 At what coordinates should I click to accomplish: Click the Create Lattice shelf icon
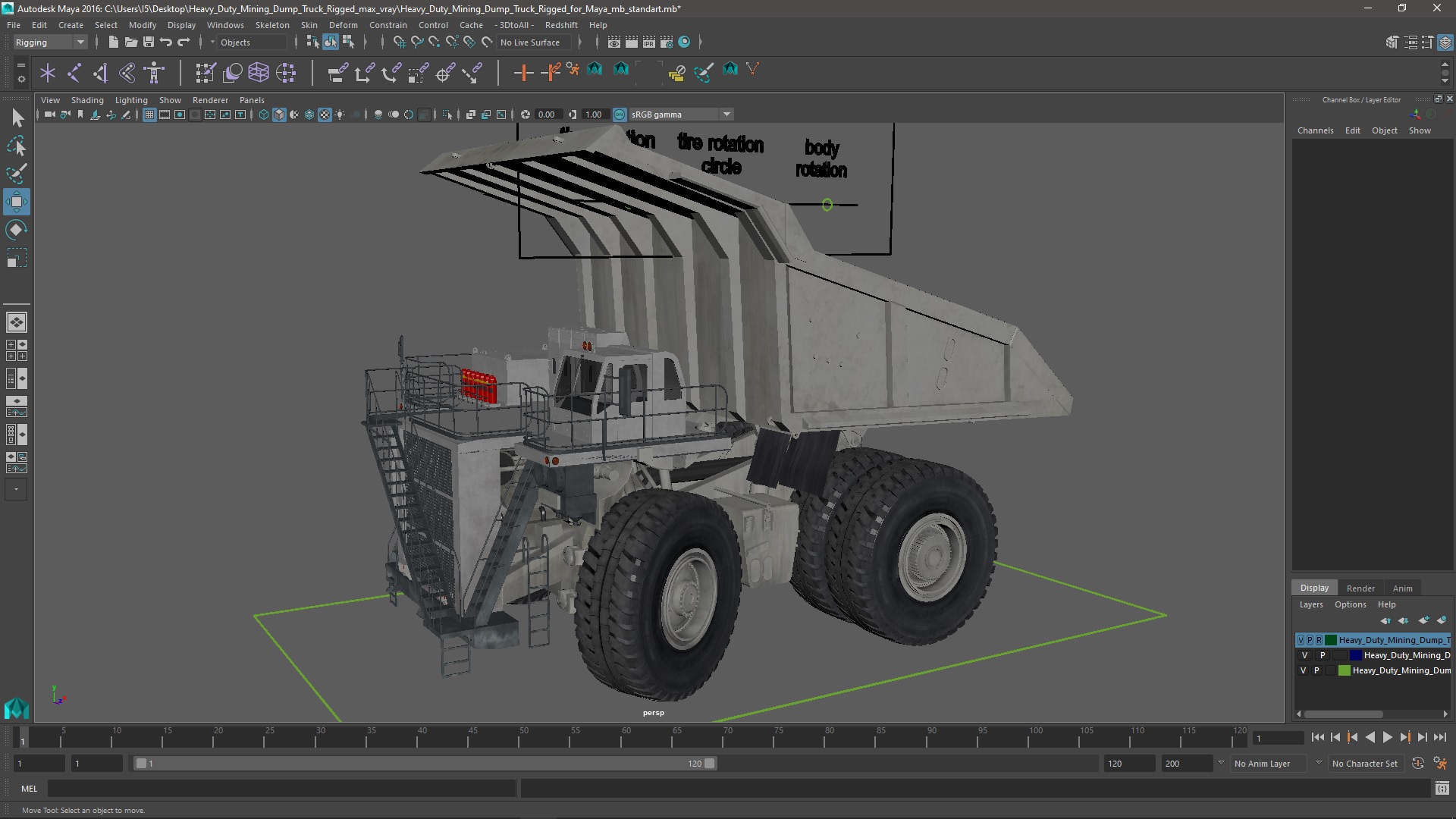[259, 73]
